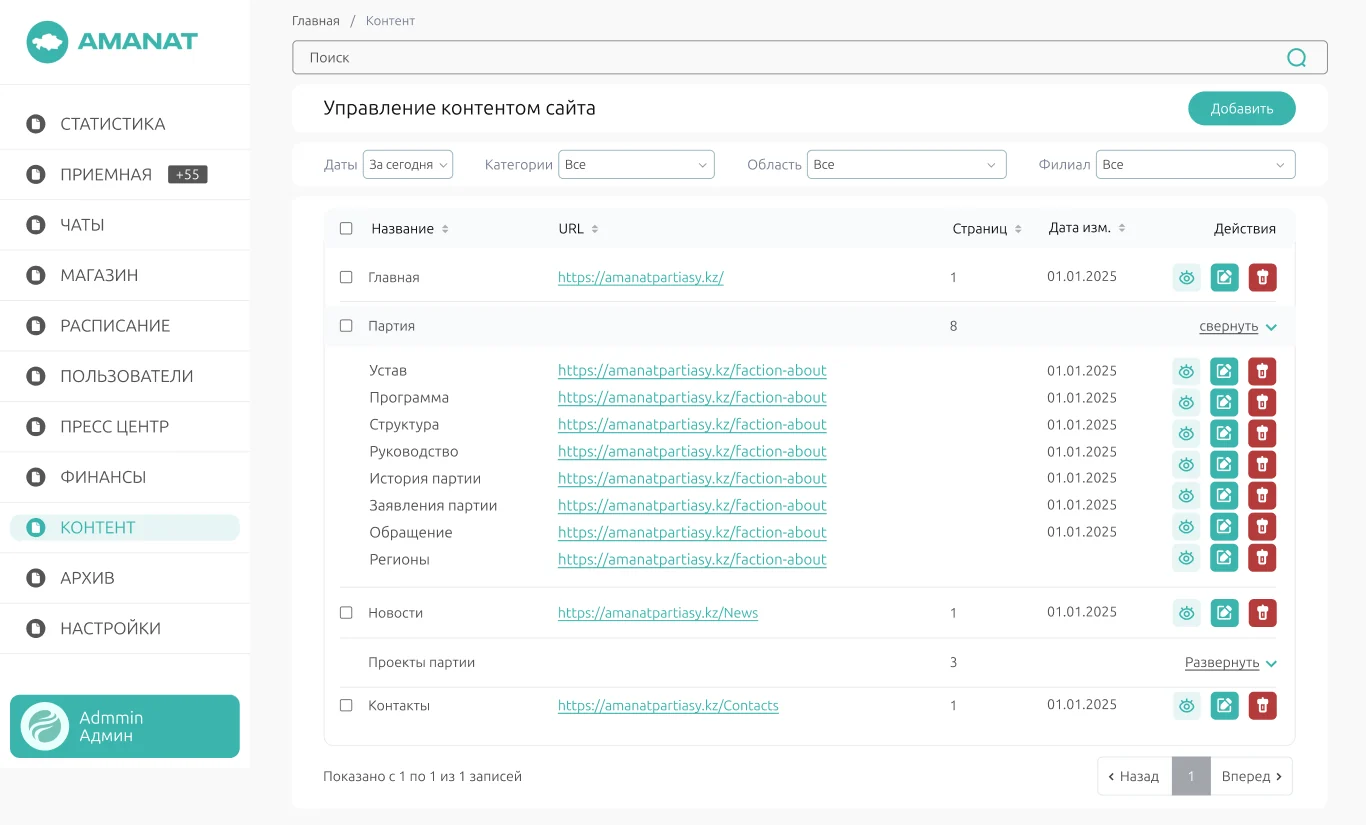This screenshot has height=825, width=1366.
Task: Click the Добавить button
Action: point(1241,109)
